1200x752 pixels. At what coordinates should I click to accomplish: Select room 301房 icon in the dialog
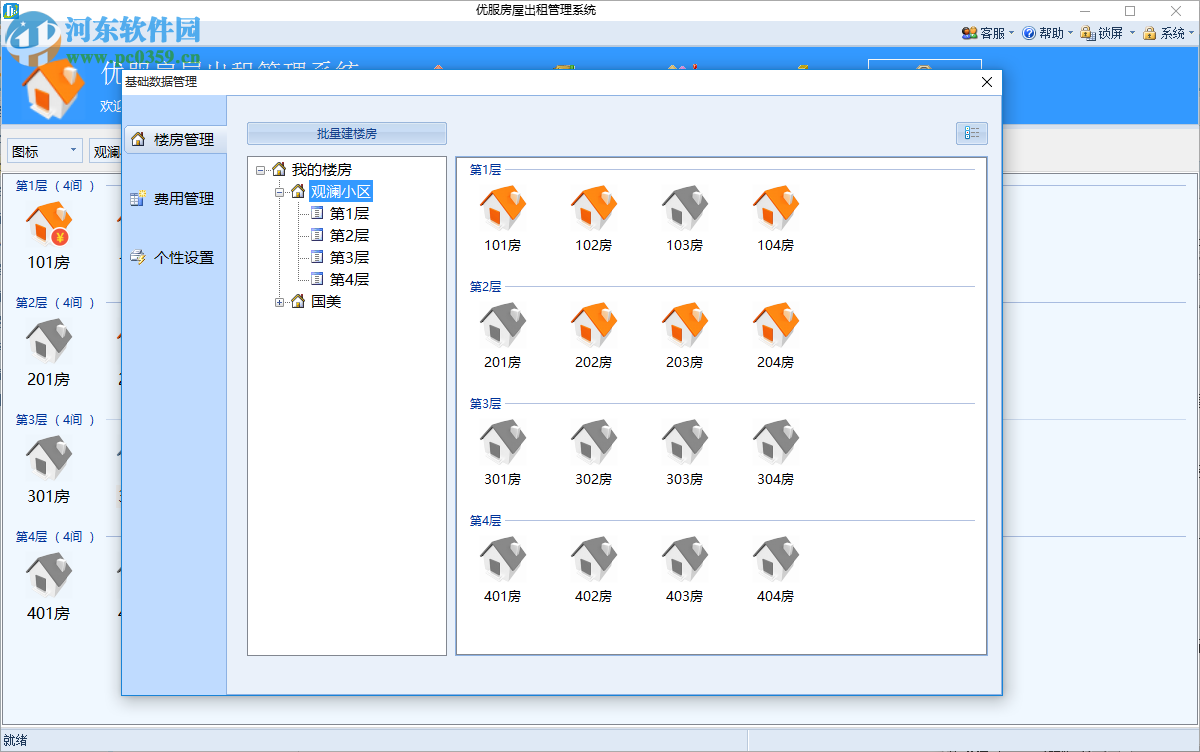[x=503, y=443]
